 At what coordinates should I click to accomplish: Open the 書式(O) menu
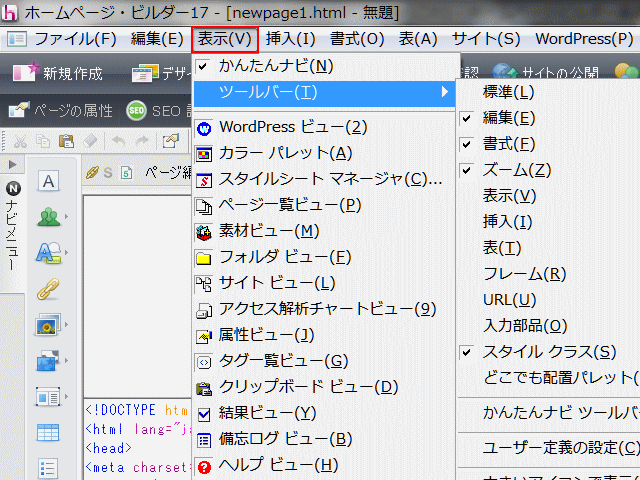[357, 39]
